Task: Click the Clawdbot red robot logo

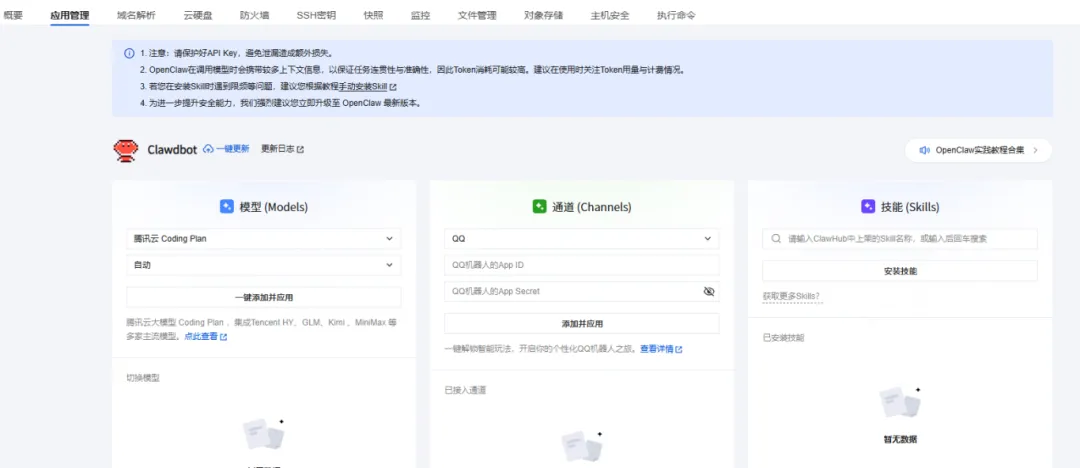Action: tap(125, 150)
